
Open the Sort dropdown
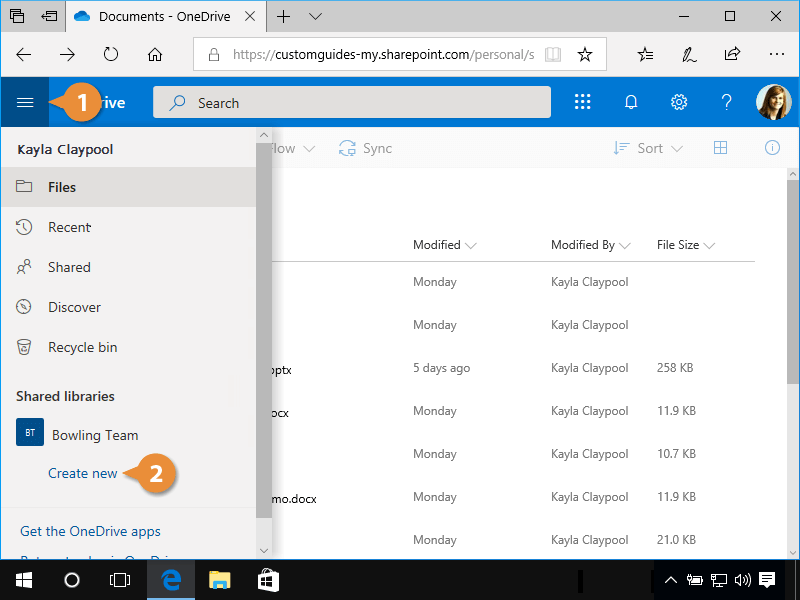[x=648, y=148]
